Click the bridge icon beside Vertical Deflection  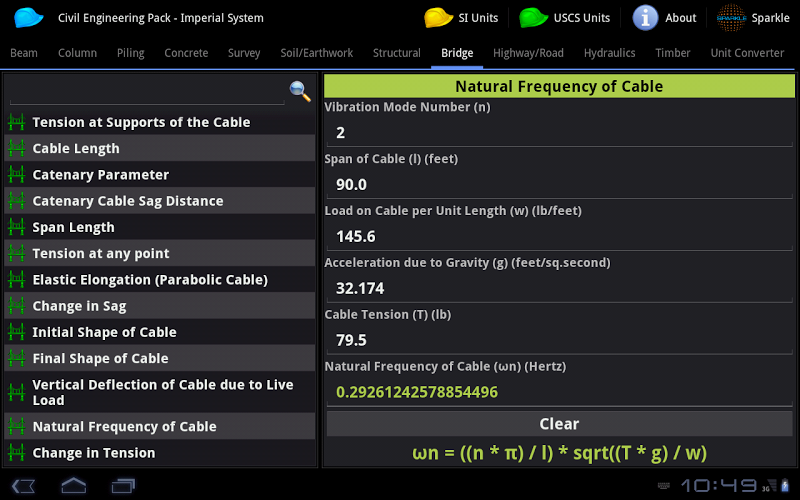[16, 392]
